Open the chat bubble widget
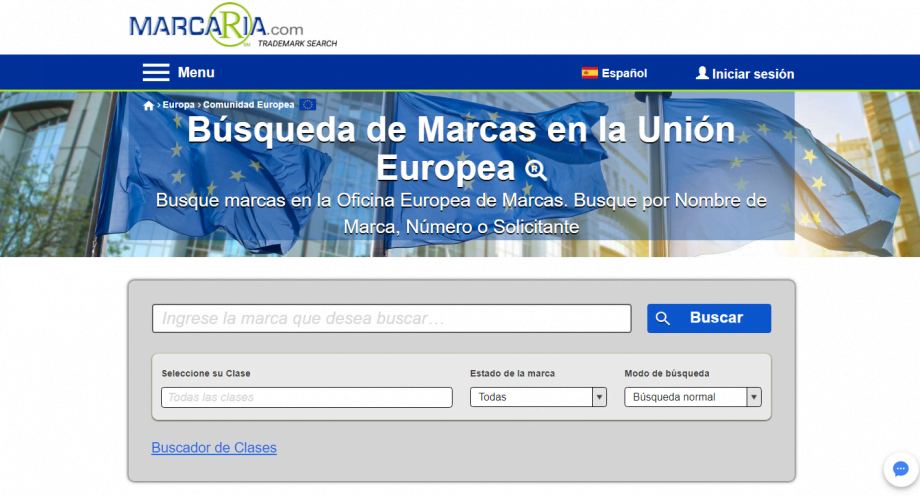 click(899, 469)
